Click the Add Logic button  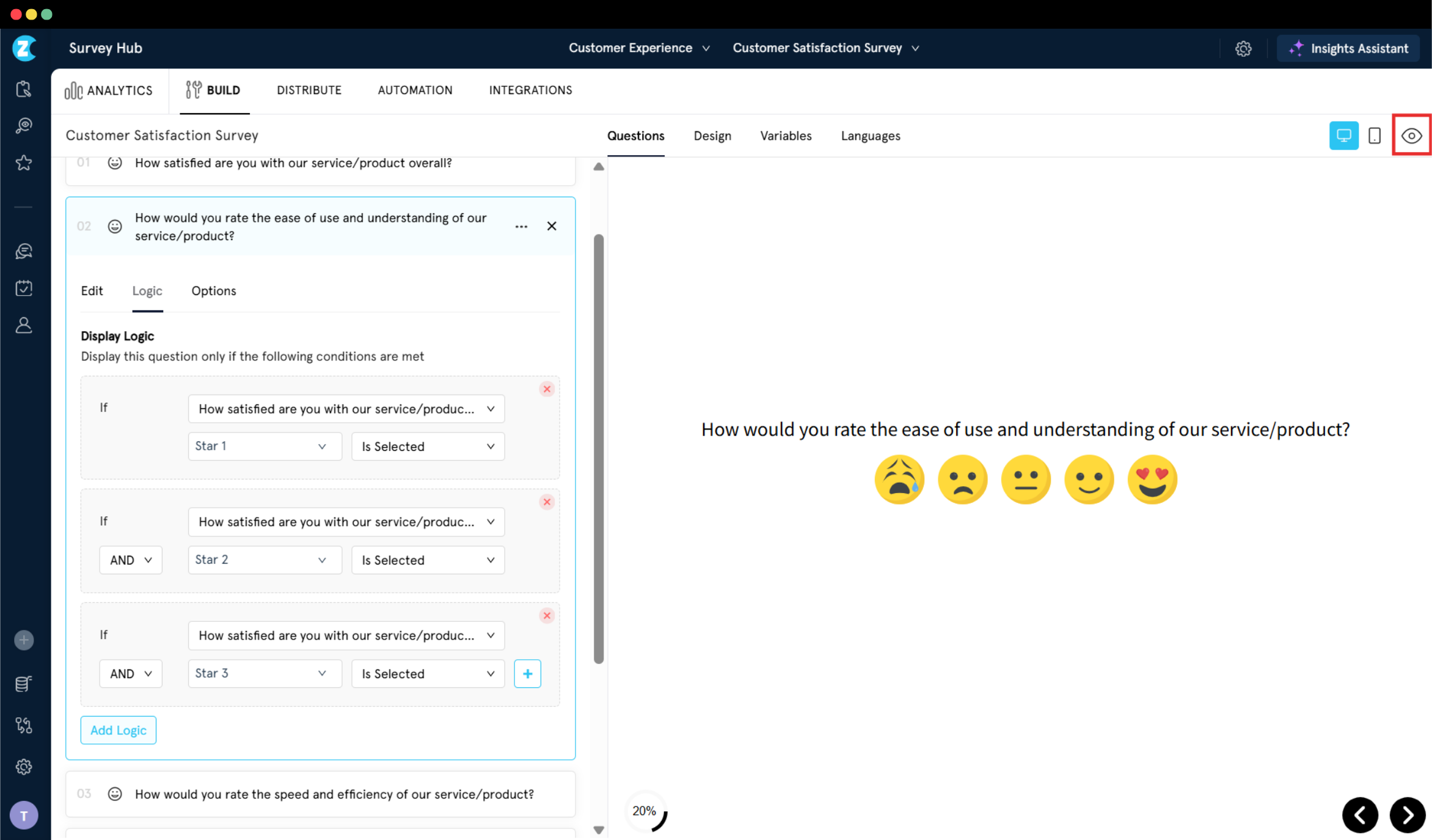[x=119, y=730]
